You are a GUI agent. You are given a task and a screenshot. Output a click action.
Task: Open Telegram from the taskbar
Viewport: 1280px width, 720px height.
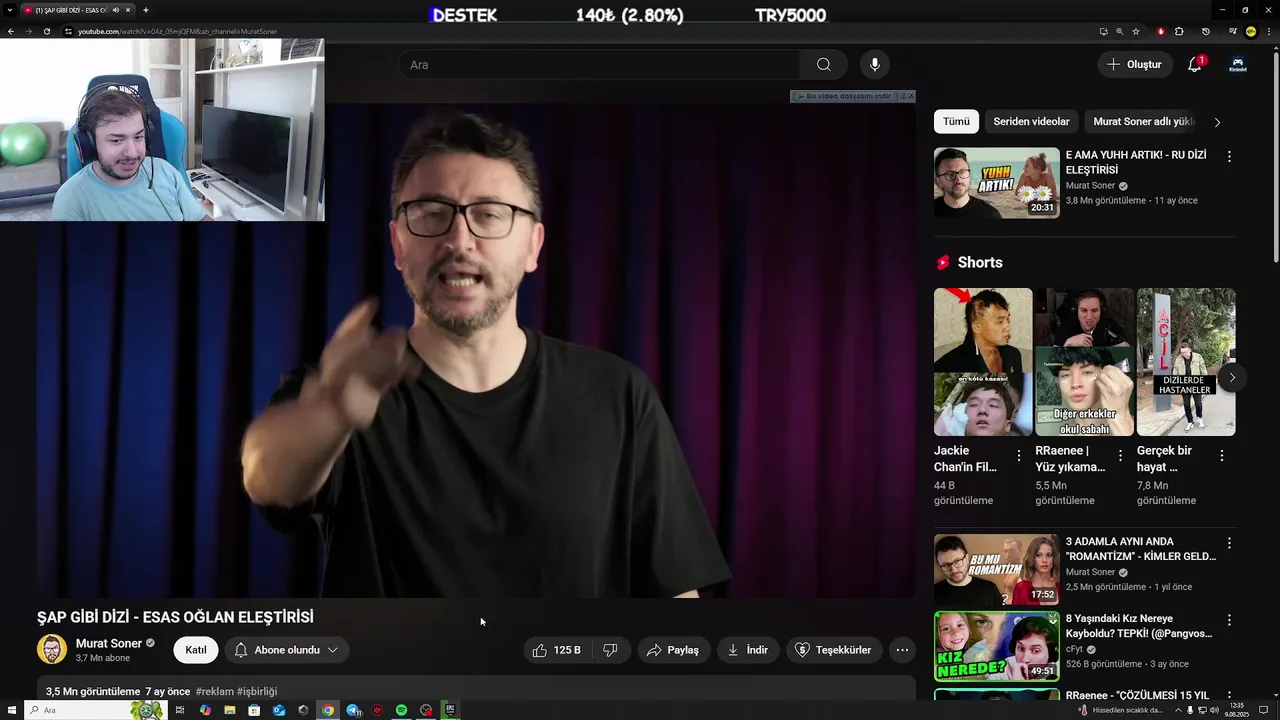pyautogui.click(x=353, y=710)
